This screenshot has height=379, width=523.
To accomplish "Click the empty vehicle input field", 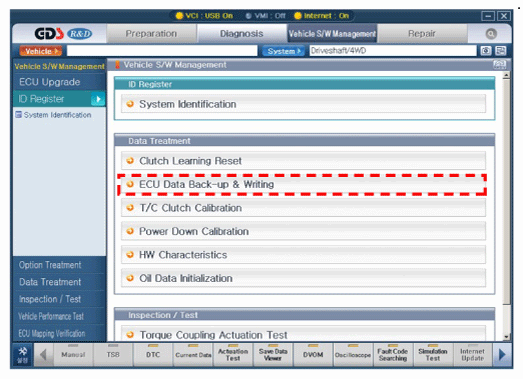I will pos(162,51).
